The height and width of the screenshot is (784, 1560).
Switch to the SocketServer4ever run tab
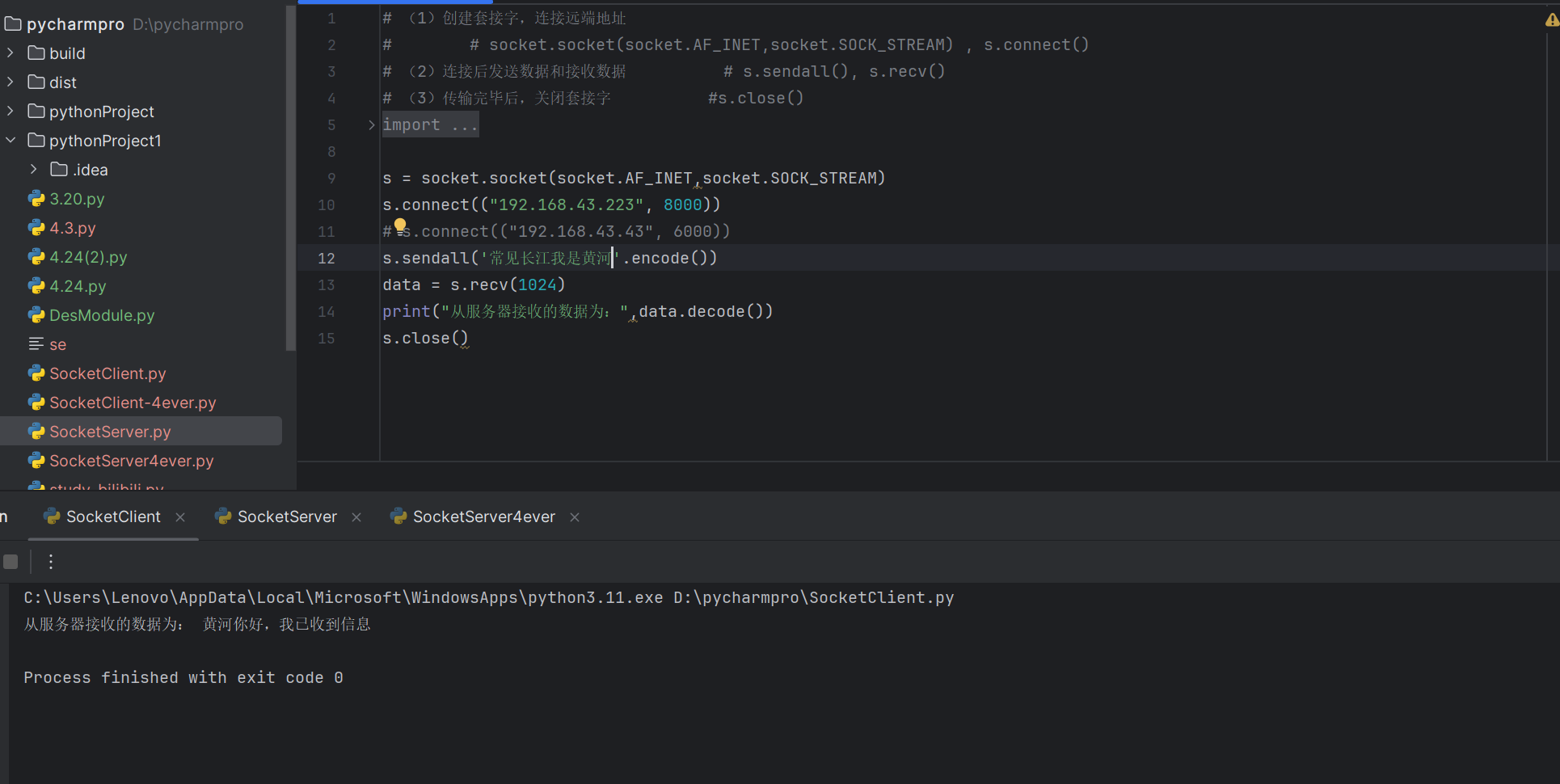(x=483, y=517)
